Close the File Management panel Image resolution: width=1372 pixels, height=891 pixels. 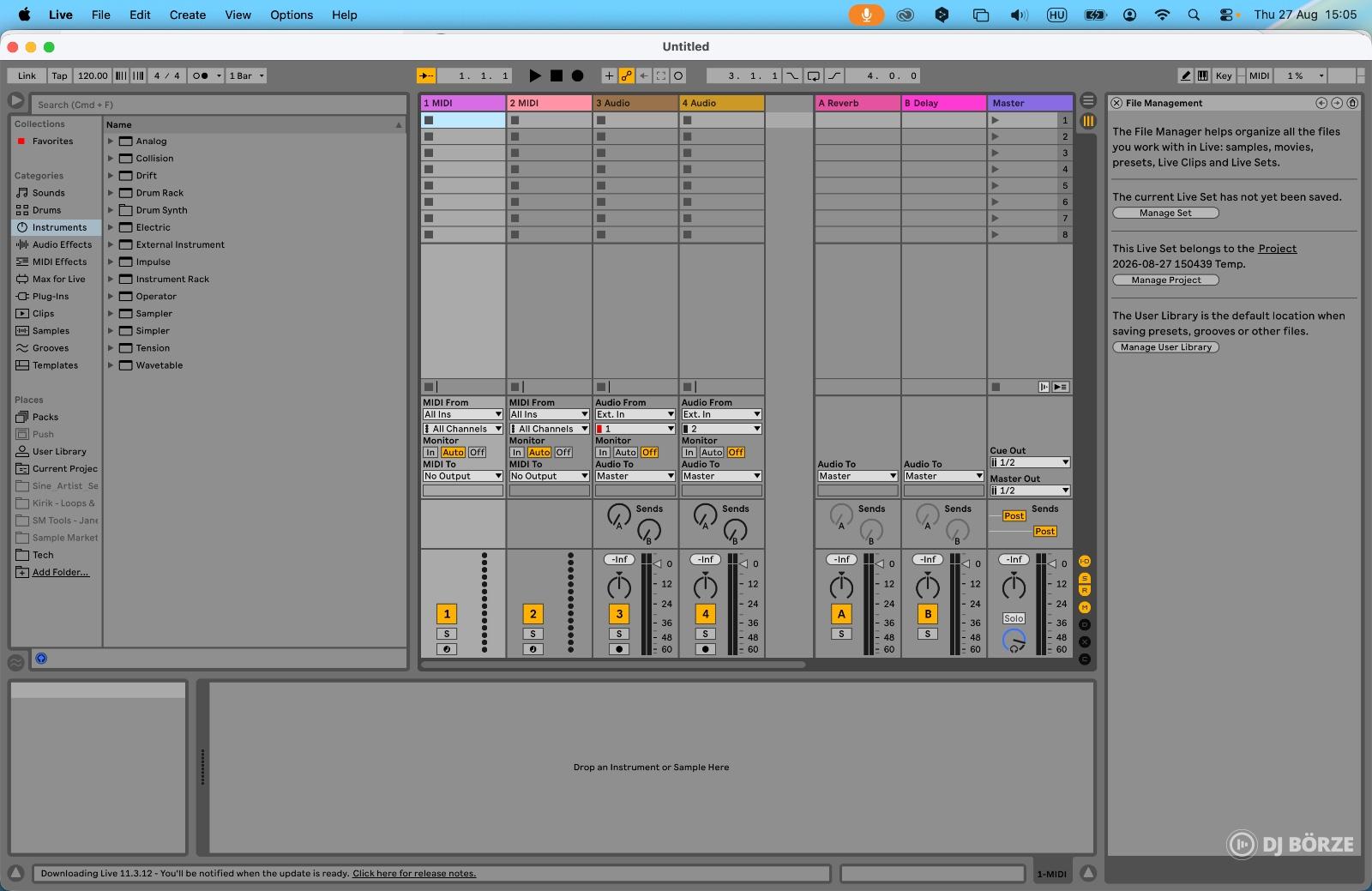1116,103
